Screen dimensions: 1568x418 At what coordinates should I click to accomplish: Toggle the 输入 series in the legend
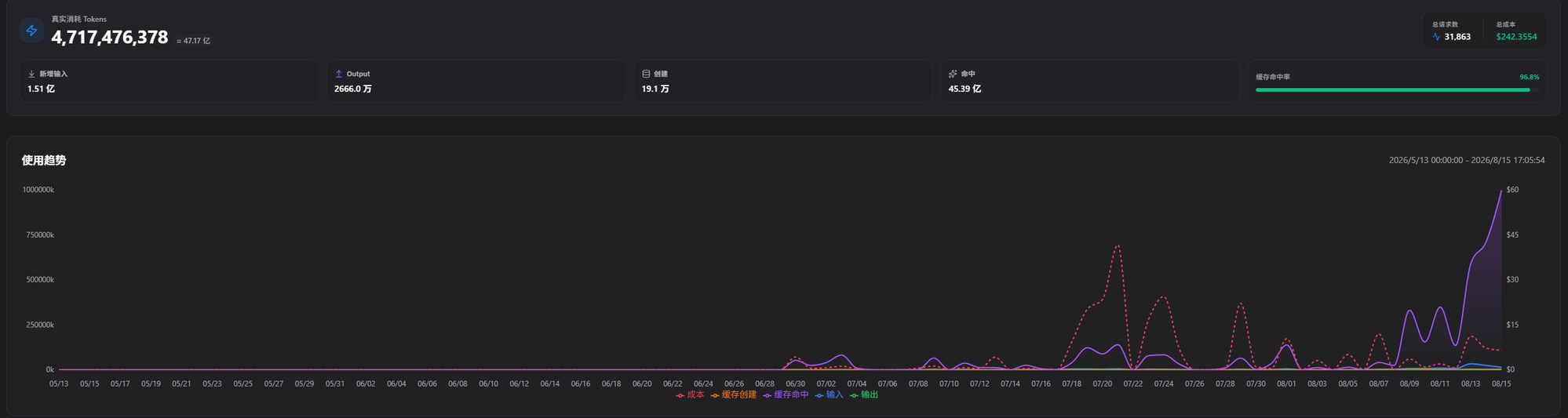(x=830, y=395)
